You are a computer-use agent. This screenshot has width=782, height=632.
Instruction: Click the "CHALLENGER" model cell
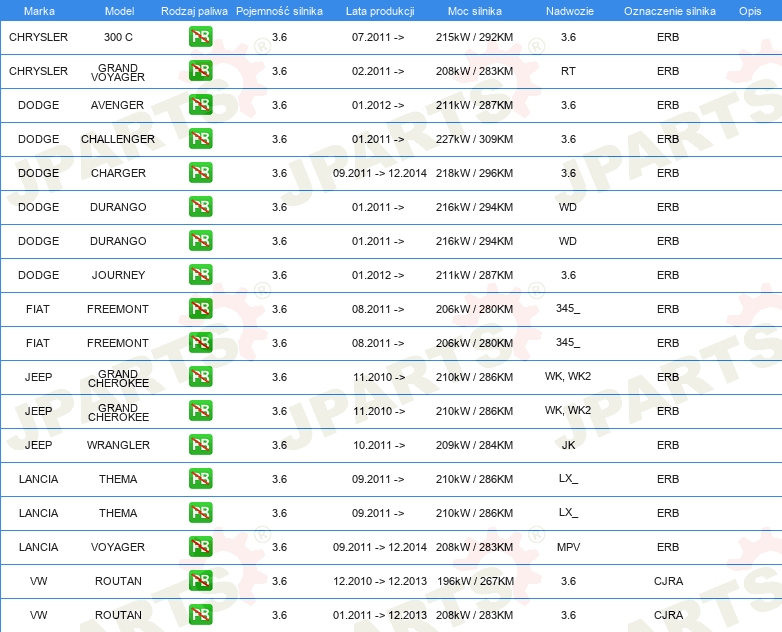point(118,139)
